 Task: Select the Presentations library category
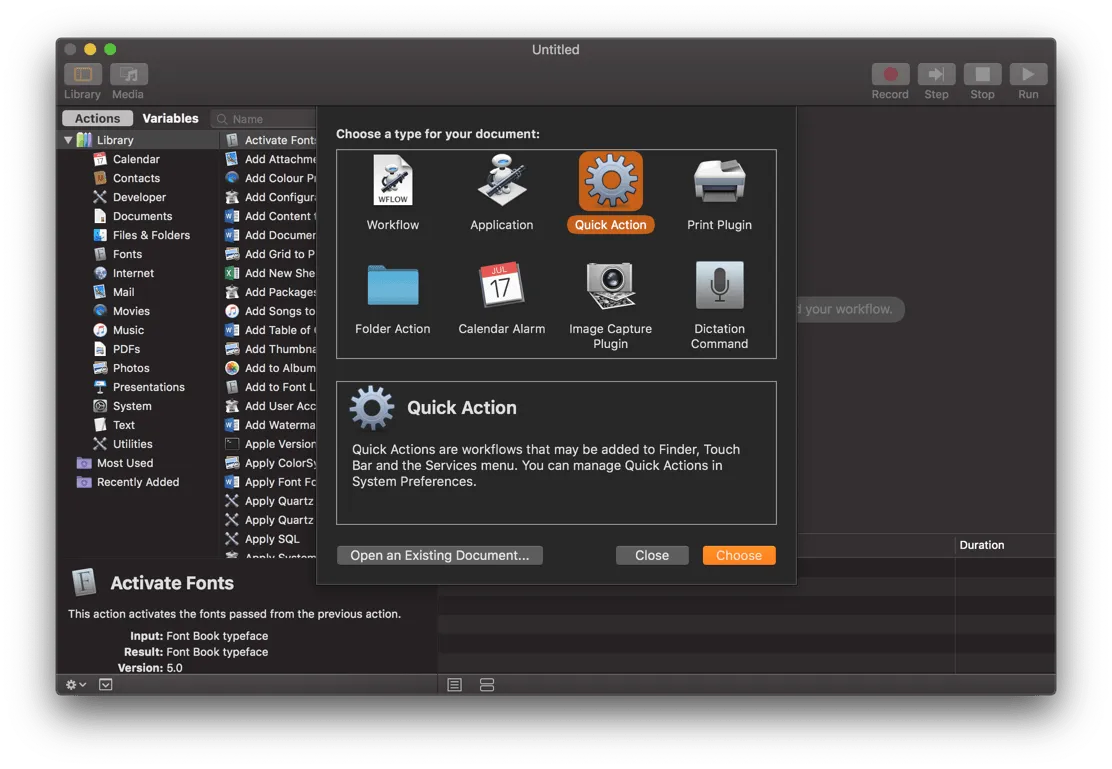click(x=148, y=387)
